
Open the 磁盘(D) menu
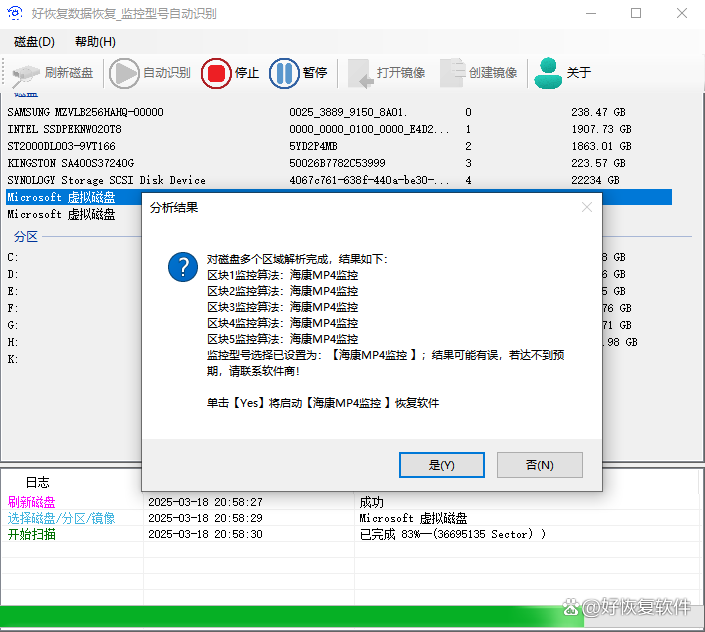pyautogui.click(x=34, y=42)
